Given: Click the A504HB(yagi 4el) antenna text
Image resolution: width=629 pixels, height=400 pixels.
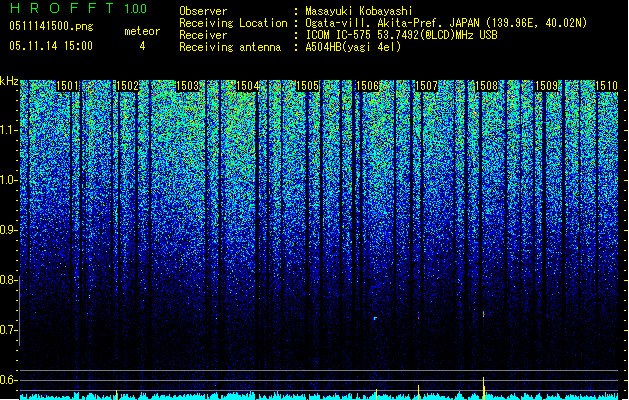Looking at the screenshot, I should (x=353, y=47).
